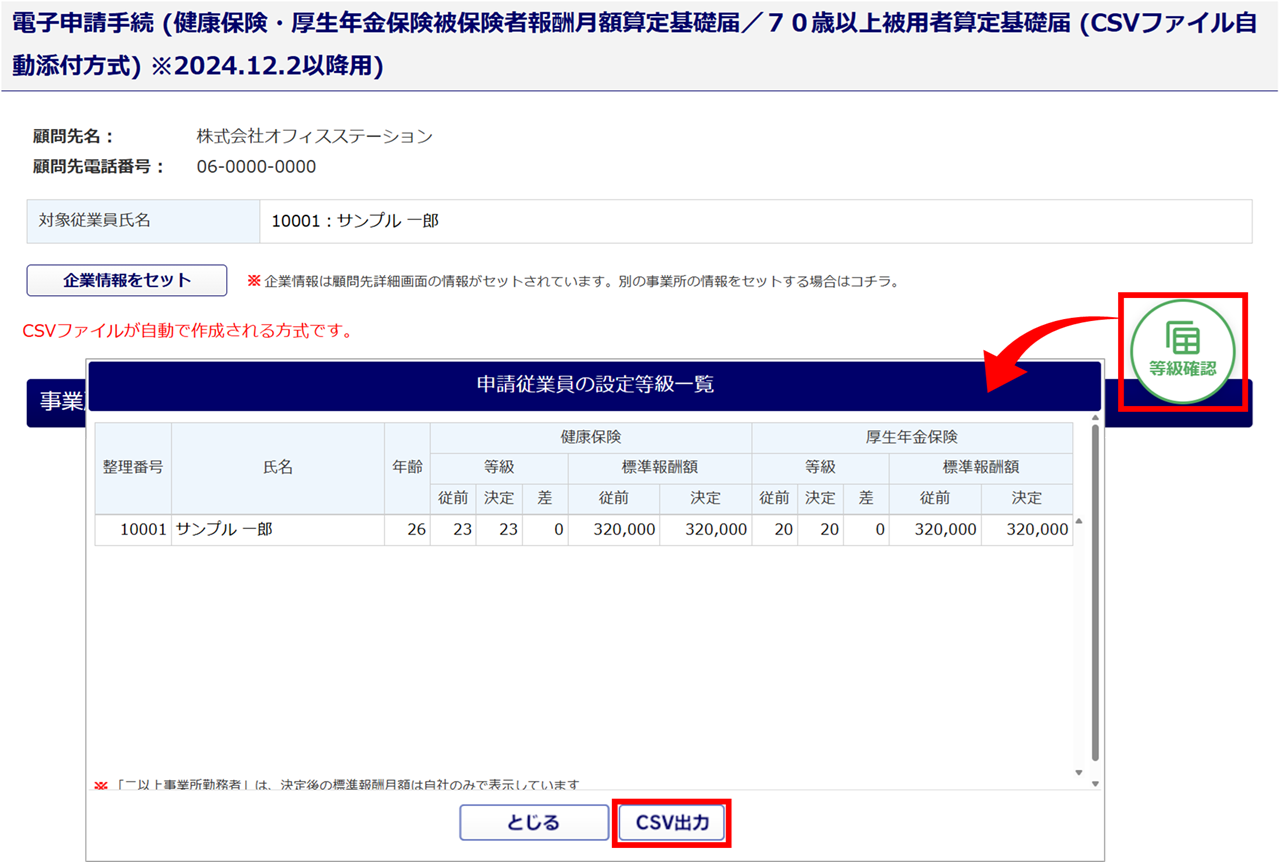Export the grade list via CSV出力

(671, 823)
